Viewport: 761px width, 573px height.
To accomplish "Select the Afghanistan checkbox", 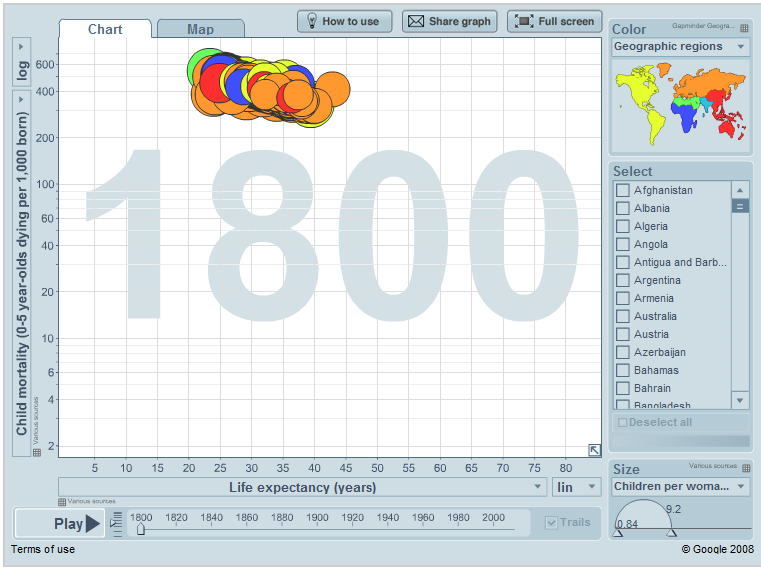I will [x=622, y=190].
